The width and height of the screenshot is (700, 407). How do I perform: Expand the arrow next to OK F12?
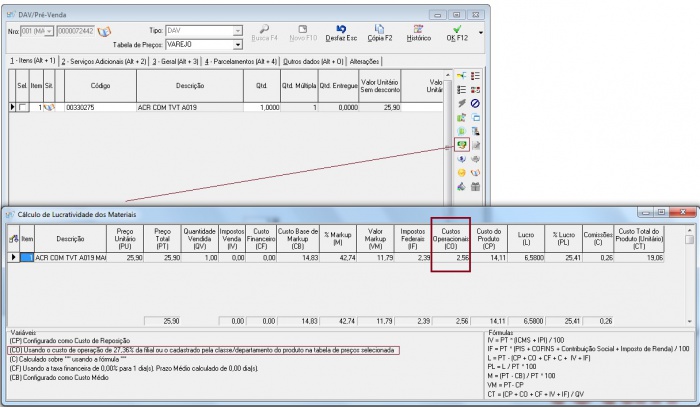pyautogui.click(x=481, y=32)
